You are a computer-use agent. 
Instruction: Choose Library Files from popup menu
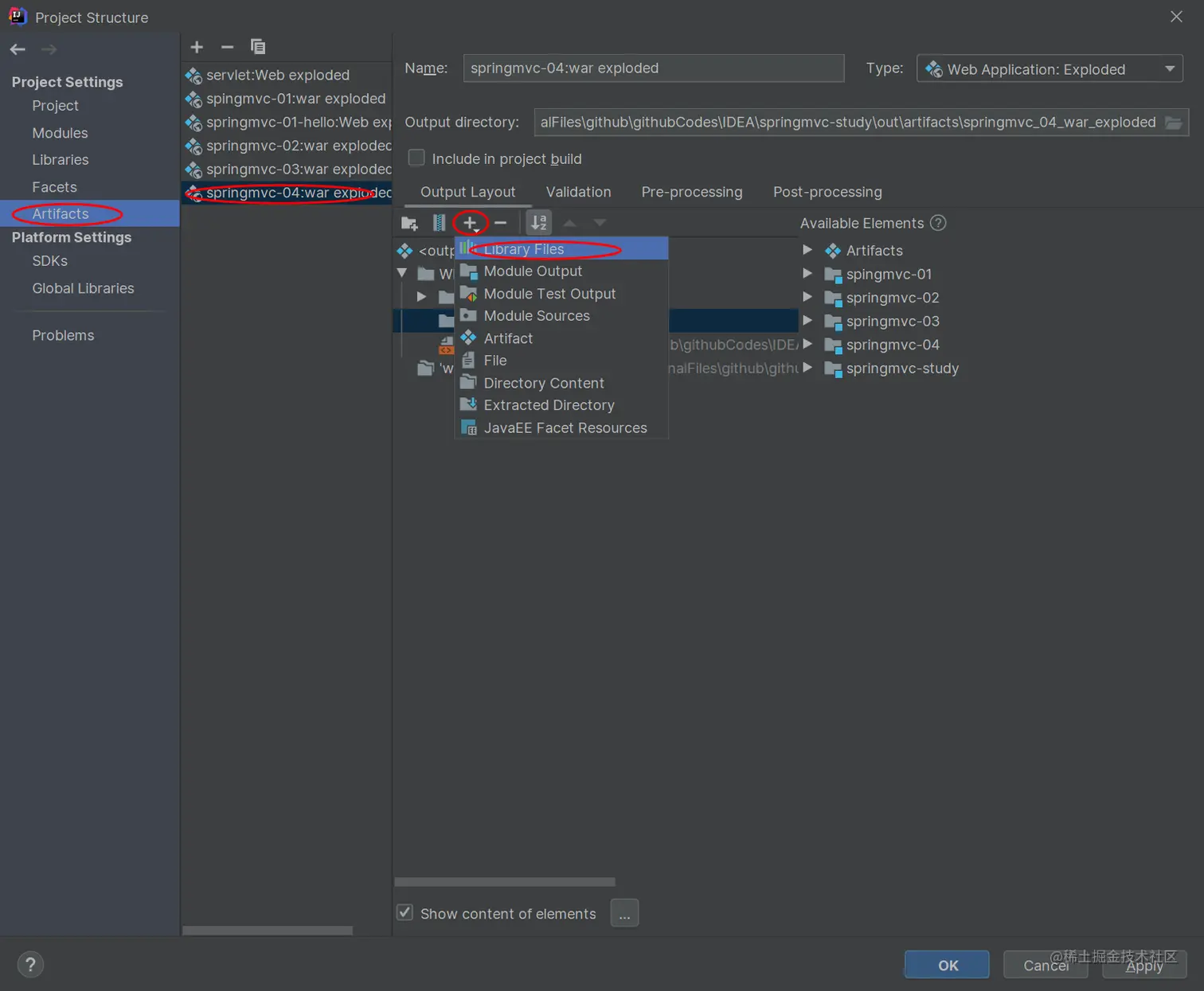tap(561, 249)
